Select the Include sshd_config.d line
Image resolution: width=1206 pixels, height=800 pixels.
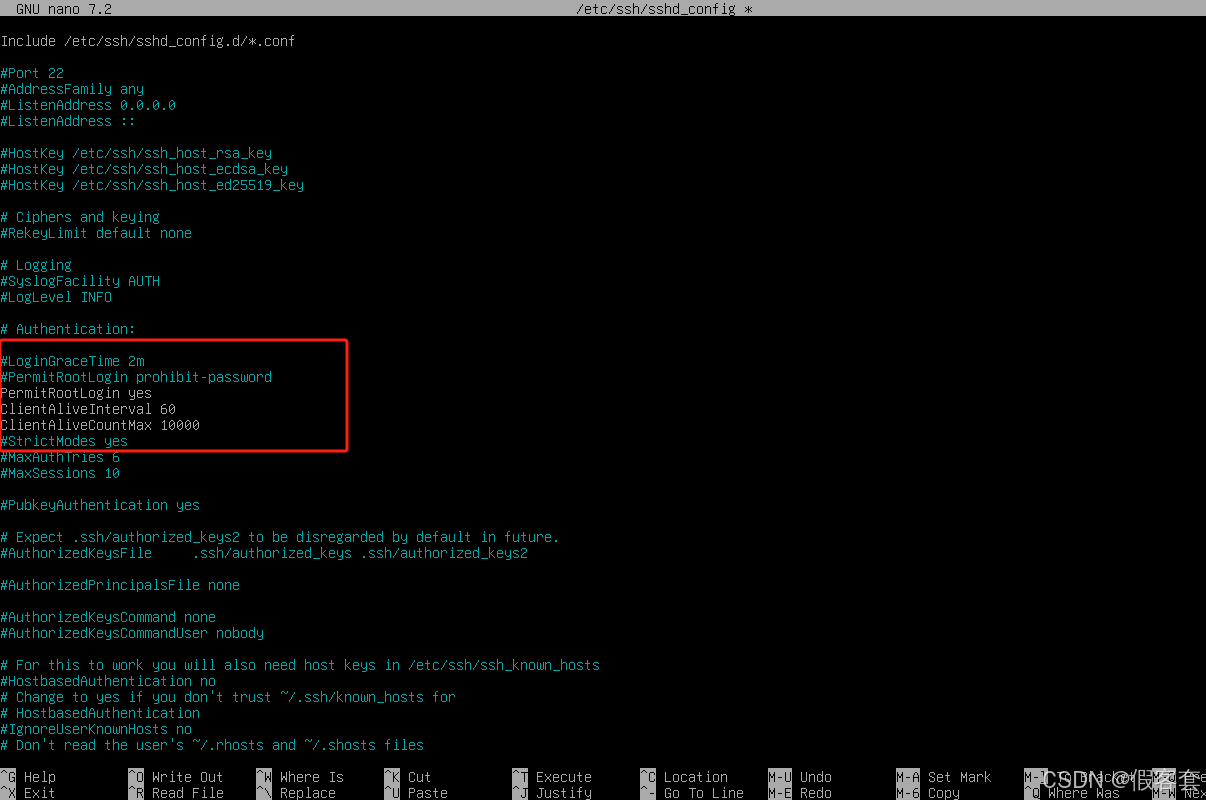tap(148, 41)
